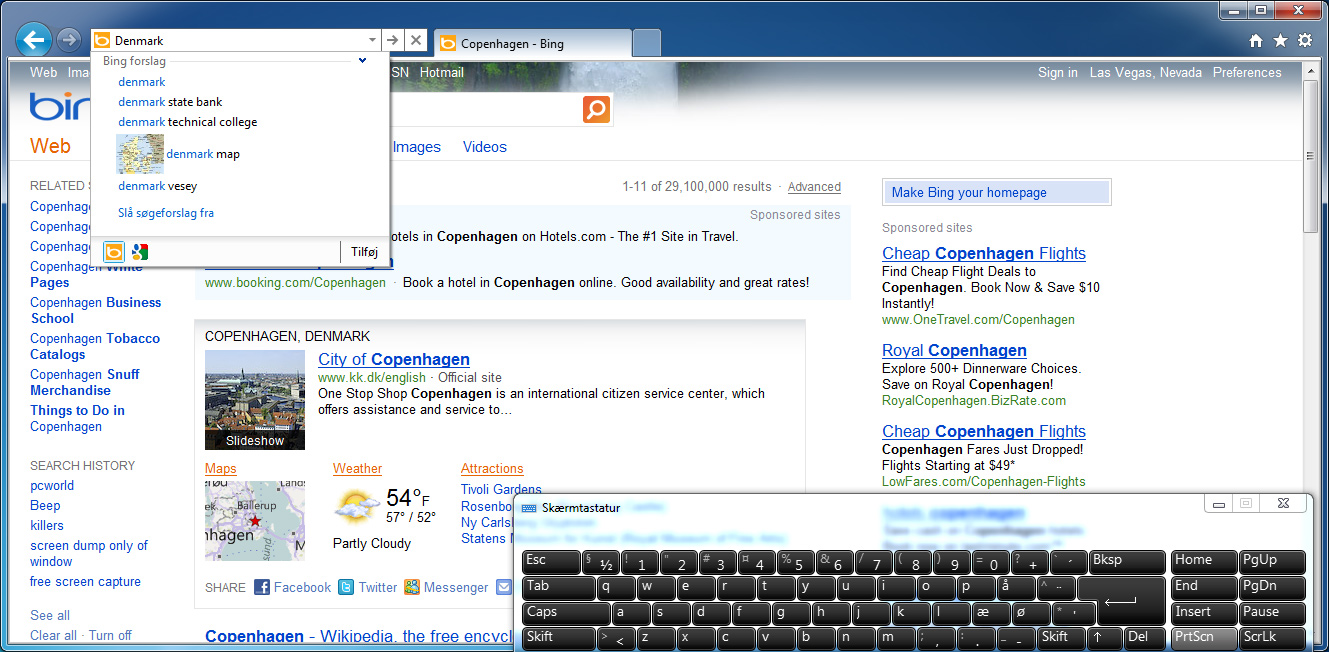
Task: Pick the 'denmark map' suggestion thumbnail
Action: click(140, 154)
